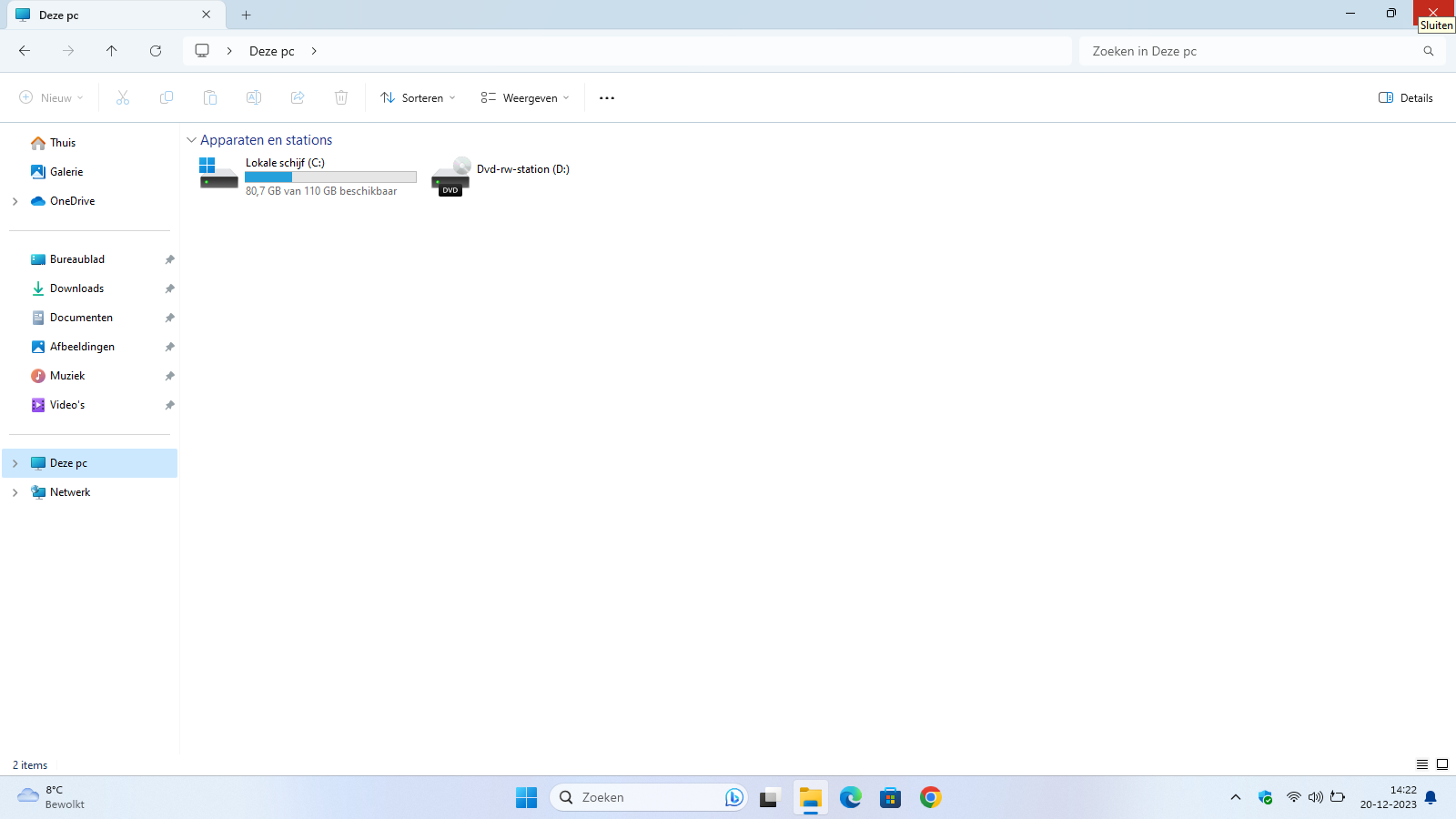
Task: Open the Nieuw menu button
Action: pyautogui.click(x=52, y=98)
